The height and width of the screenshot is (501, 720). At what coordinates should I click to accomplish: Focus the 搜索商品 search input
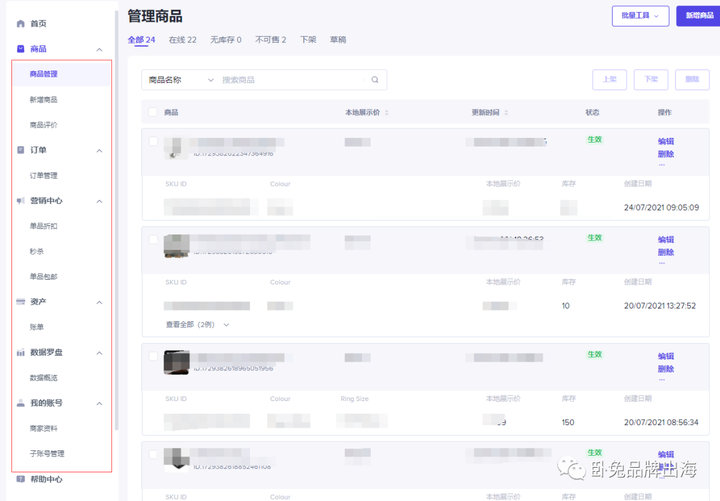(x=294, y=80)
